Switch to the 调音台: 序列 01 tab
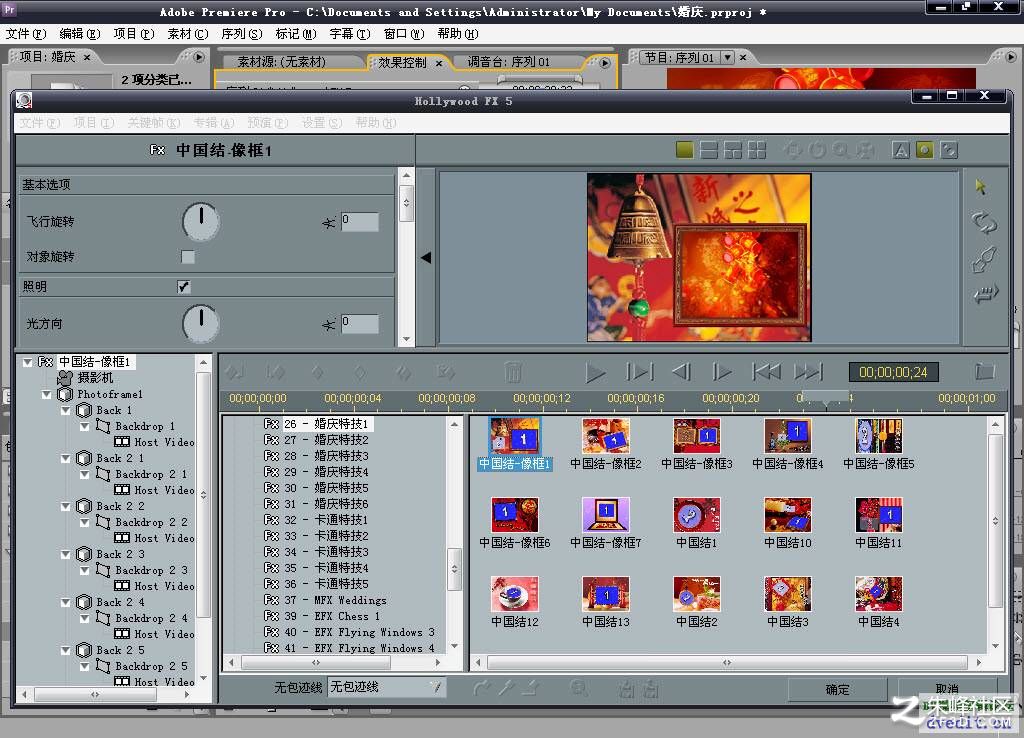Image resolution: width=1024 pixels, height=738 pixels. [509, 62]
